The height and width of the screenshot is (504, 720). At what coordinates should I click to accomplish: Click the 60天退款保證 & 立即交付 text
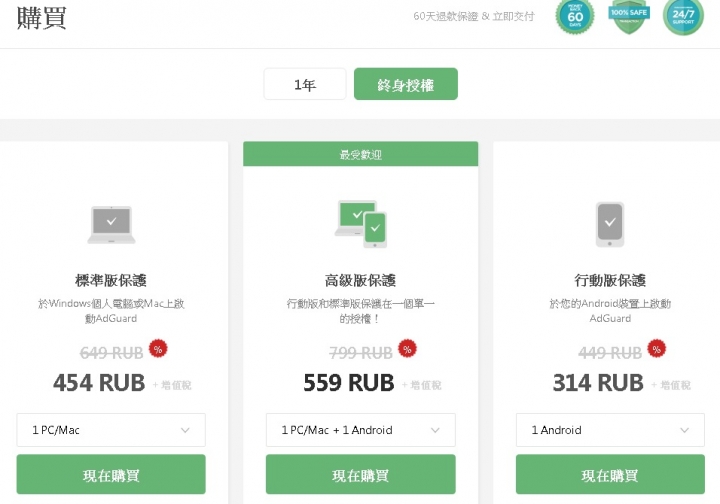(474, 17)
